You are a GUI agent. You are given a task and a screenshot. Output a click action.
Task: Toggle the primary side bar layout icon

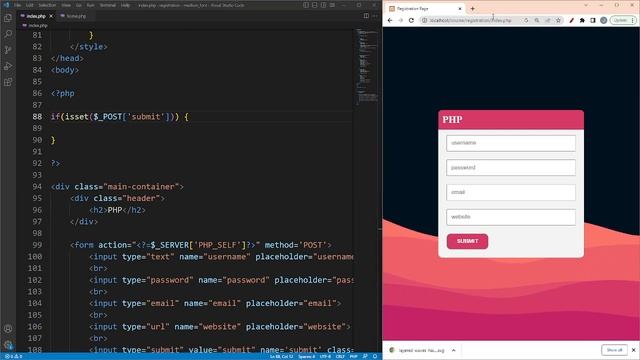coord(306,5)
